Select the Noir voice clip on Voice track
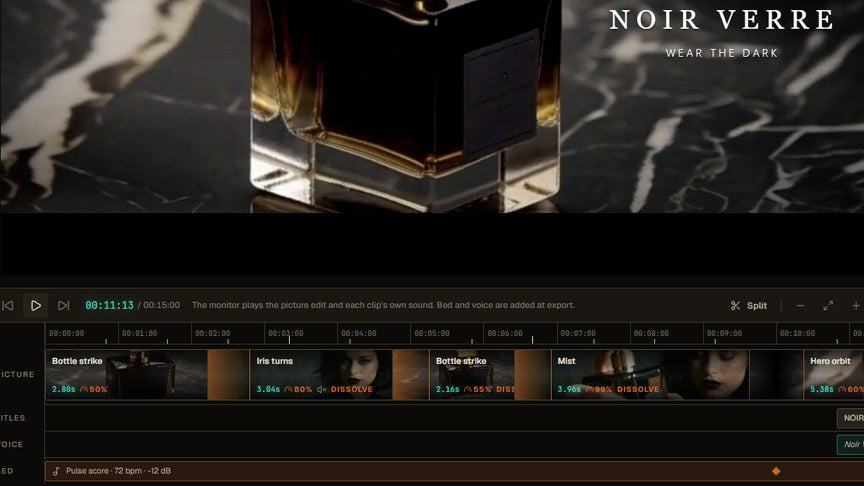 (x=851, y=445)
